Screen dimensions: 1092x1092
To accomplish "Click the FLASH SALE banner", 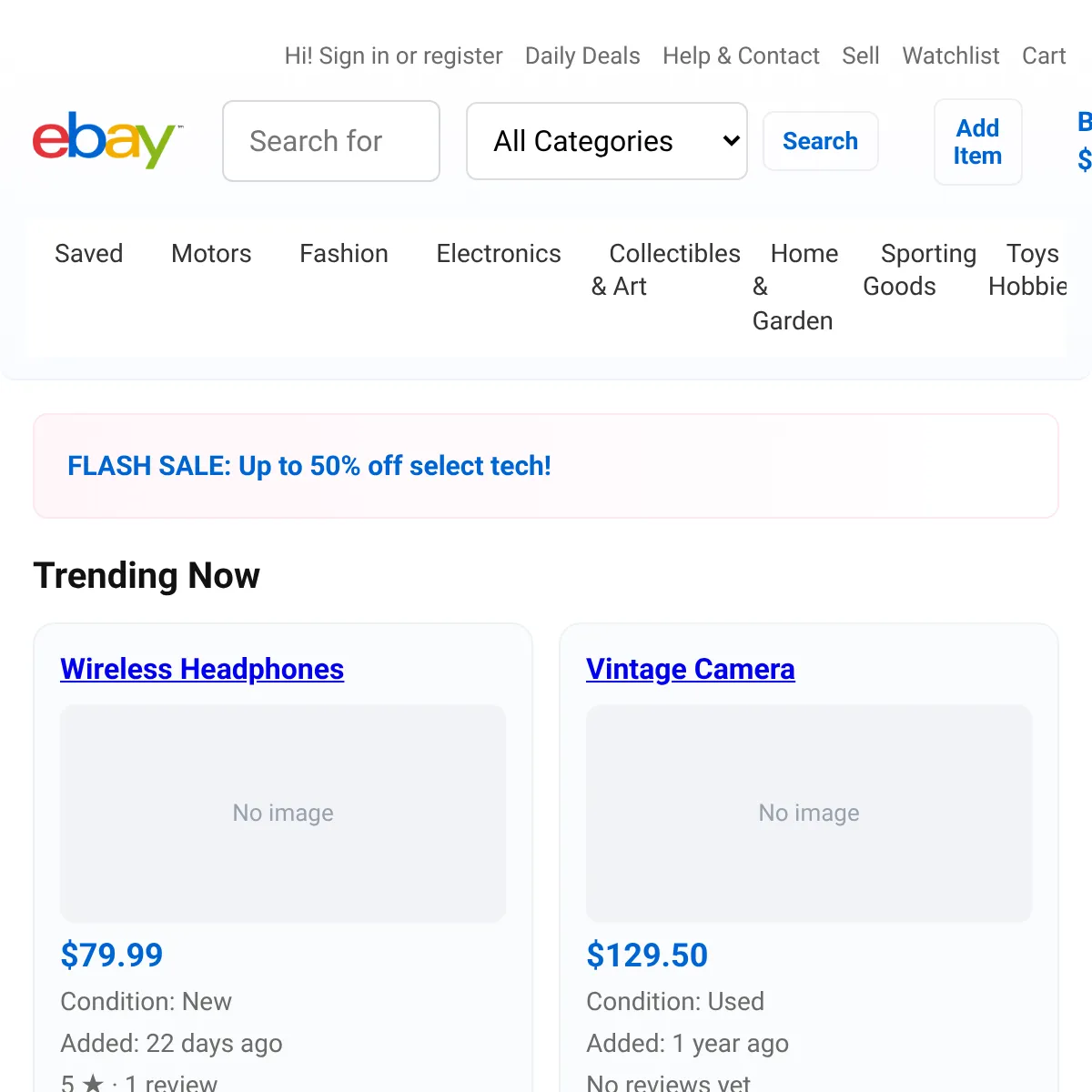I will (309, 466).
